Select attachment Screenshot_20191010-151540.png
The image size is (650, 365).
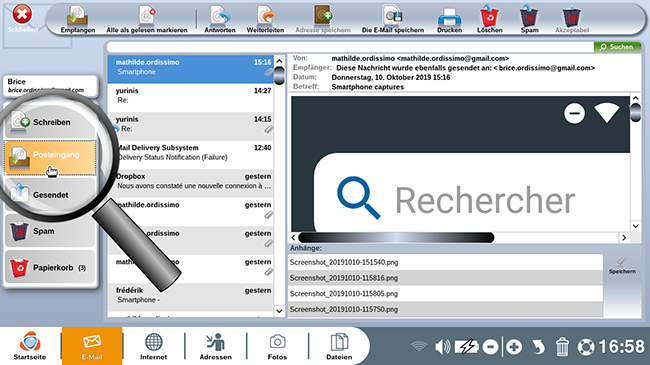pyautogui.click(x=446, y=262)
